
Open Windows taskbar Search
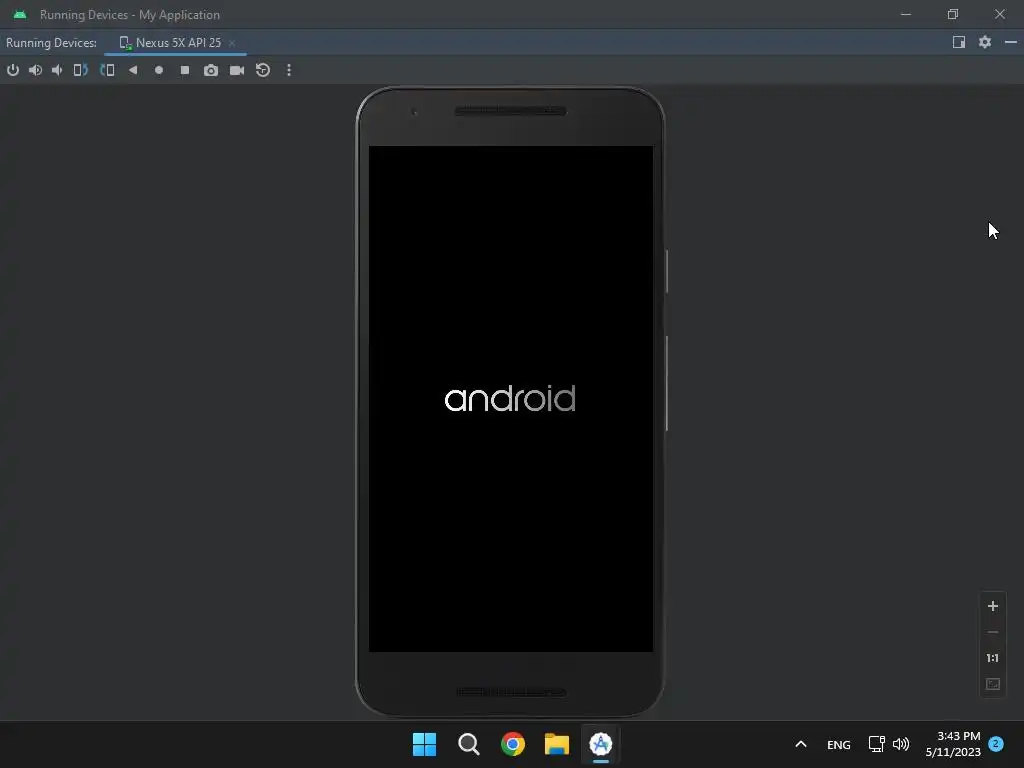tap(469, 744)
